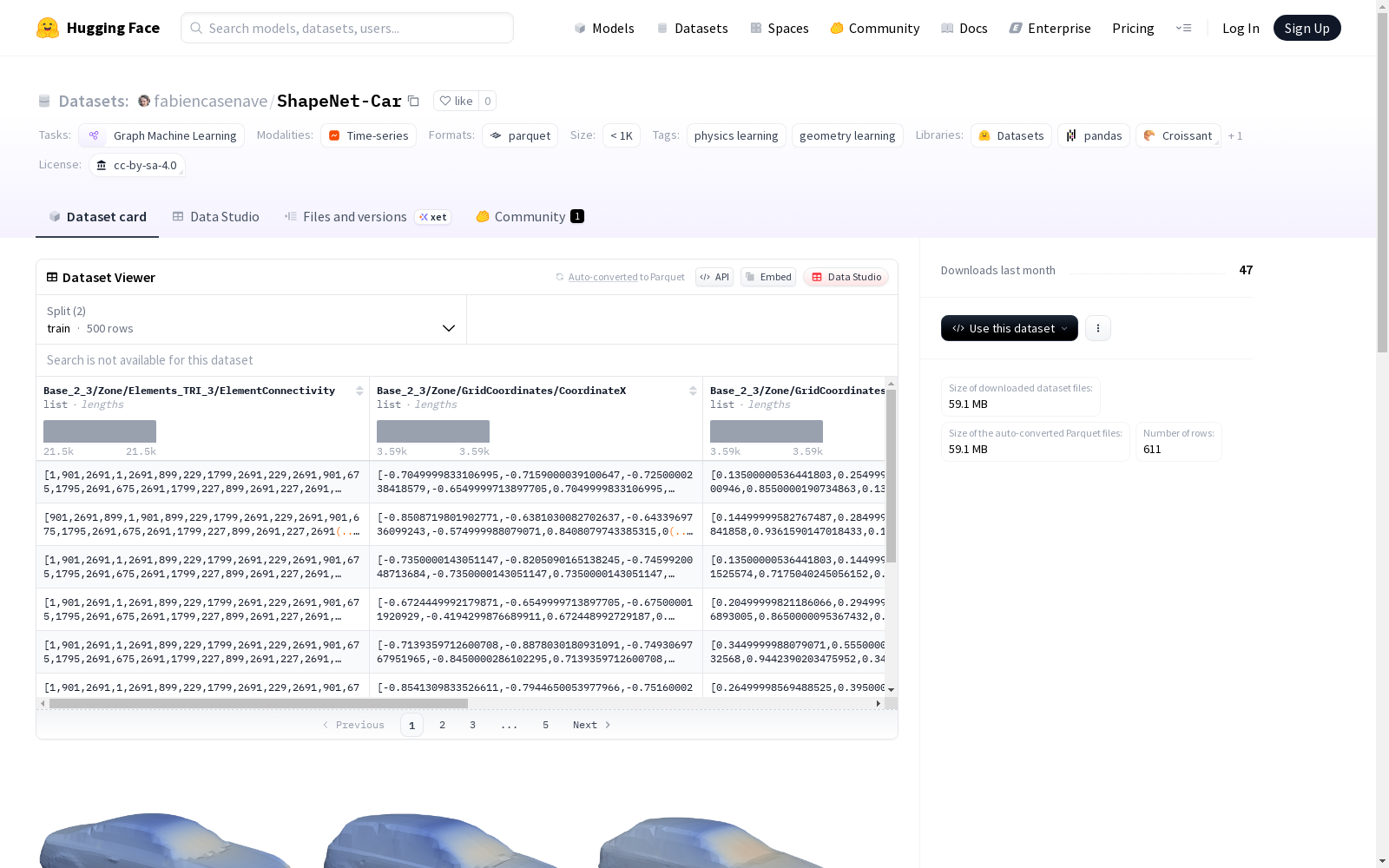Image resolution: width=1389 pixels, height=868 pixels.
Task: Expand the Croissant tag options corner
Action: pyautogui.click(x=1217, y=143)
